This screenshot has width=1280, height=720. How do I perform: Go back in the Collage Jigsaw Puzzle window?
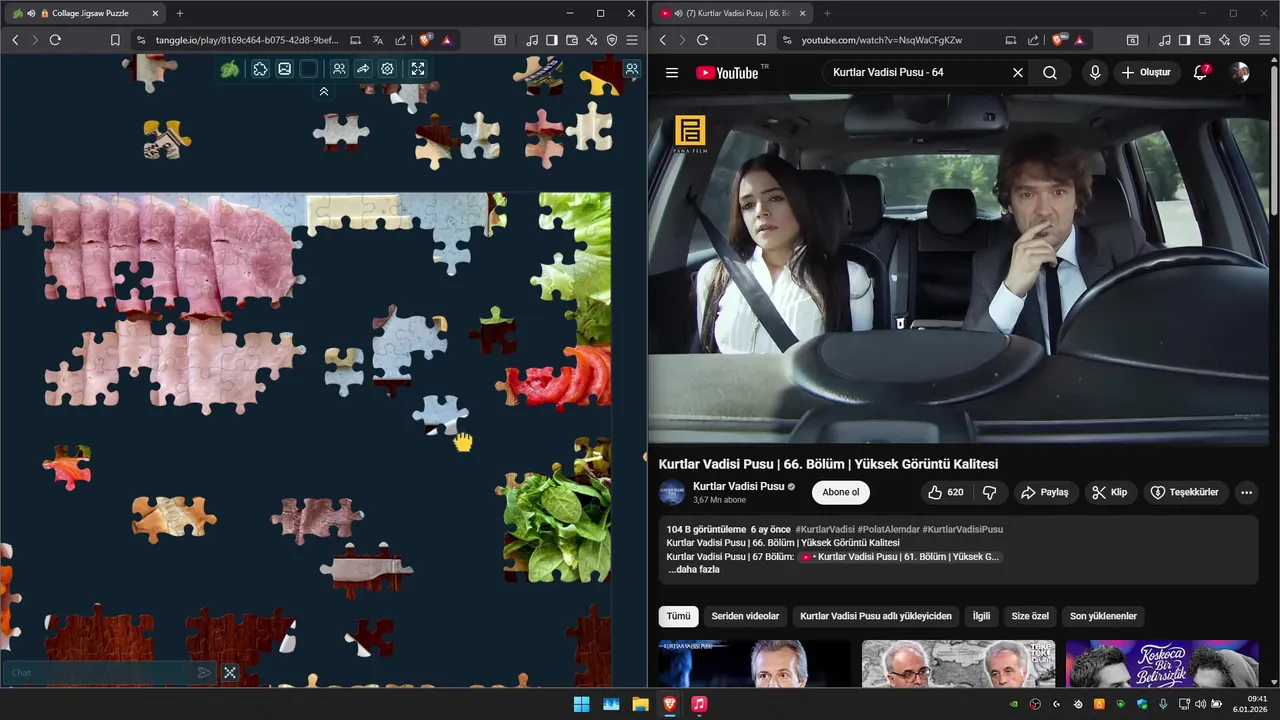pyautogui.click(x=15, y=40)
